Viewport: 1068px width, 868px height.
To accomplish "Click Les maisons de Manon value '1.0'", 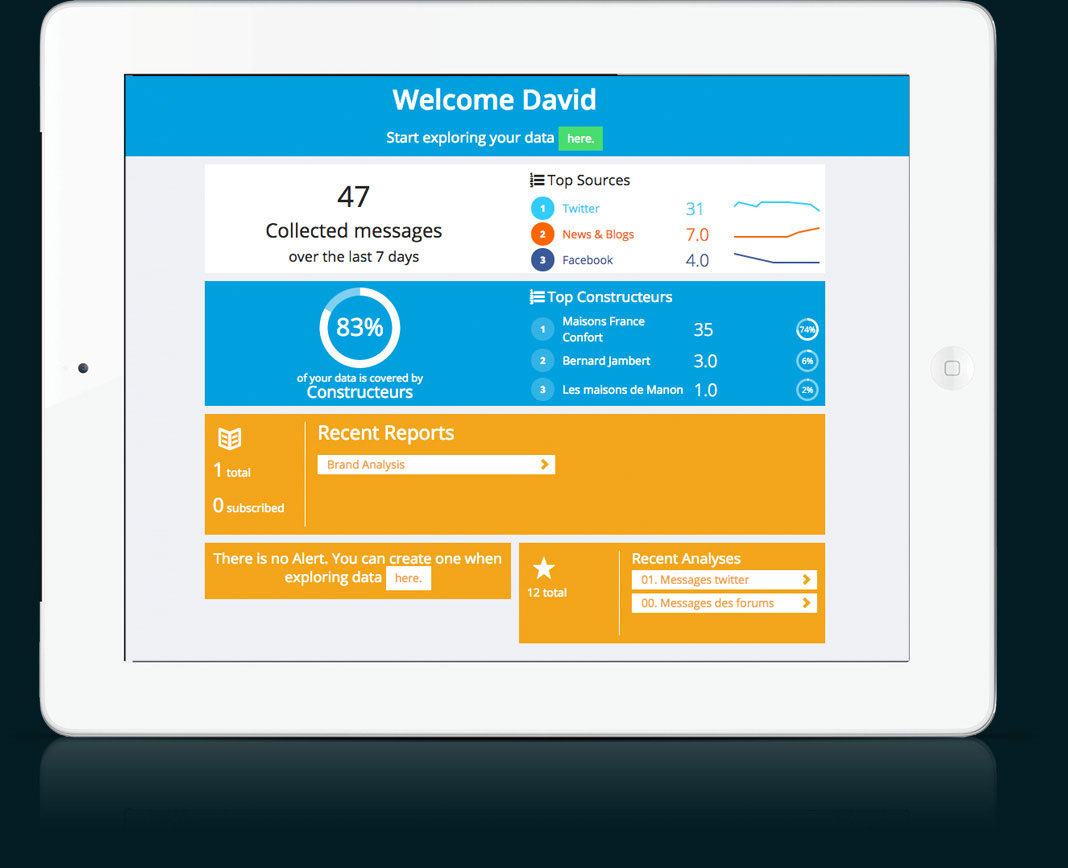I will (x=705, y=390).
